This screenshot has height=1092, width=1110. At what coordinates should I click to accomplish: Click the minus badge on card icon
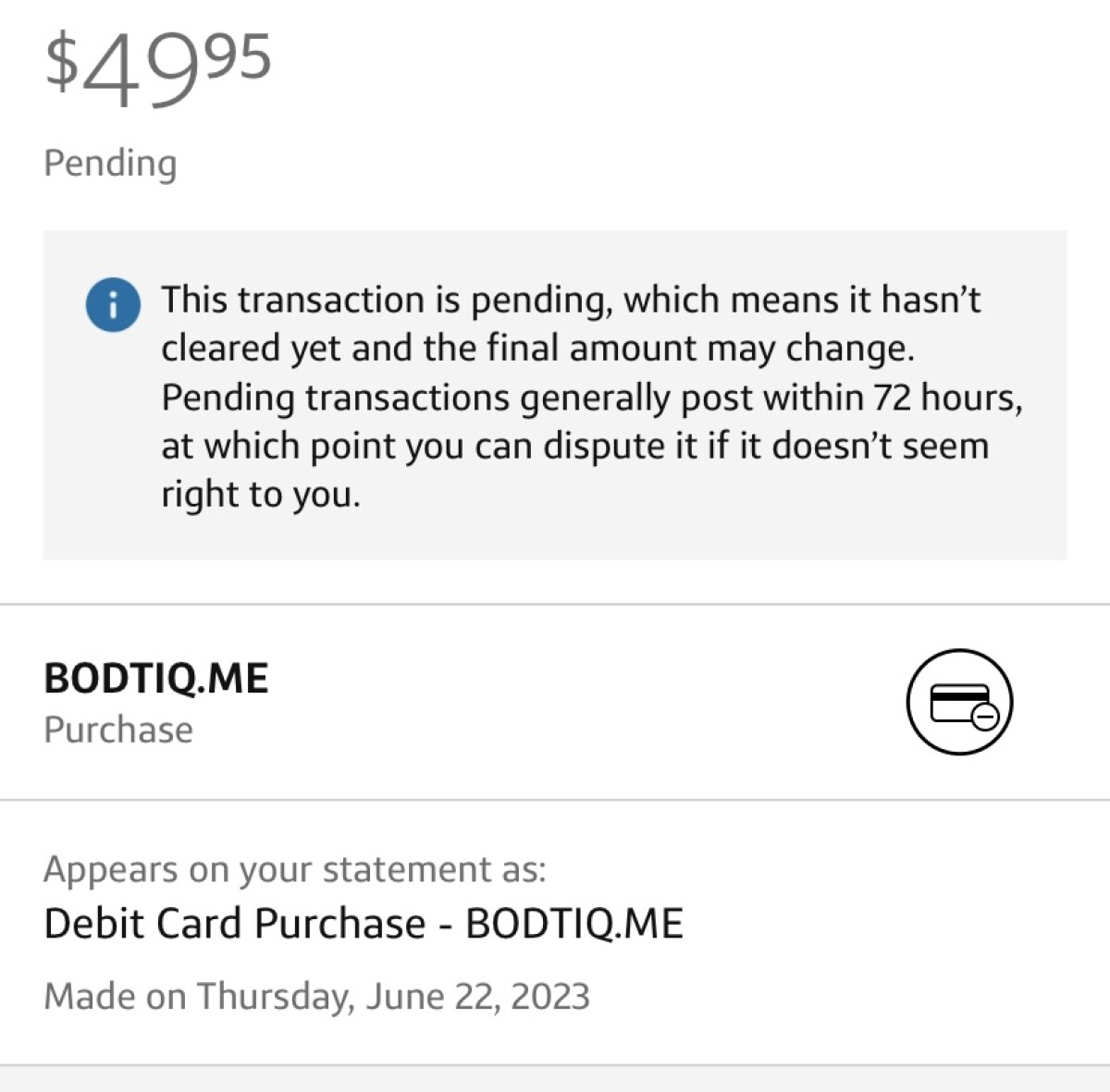tap(986, 716)
